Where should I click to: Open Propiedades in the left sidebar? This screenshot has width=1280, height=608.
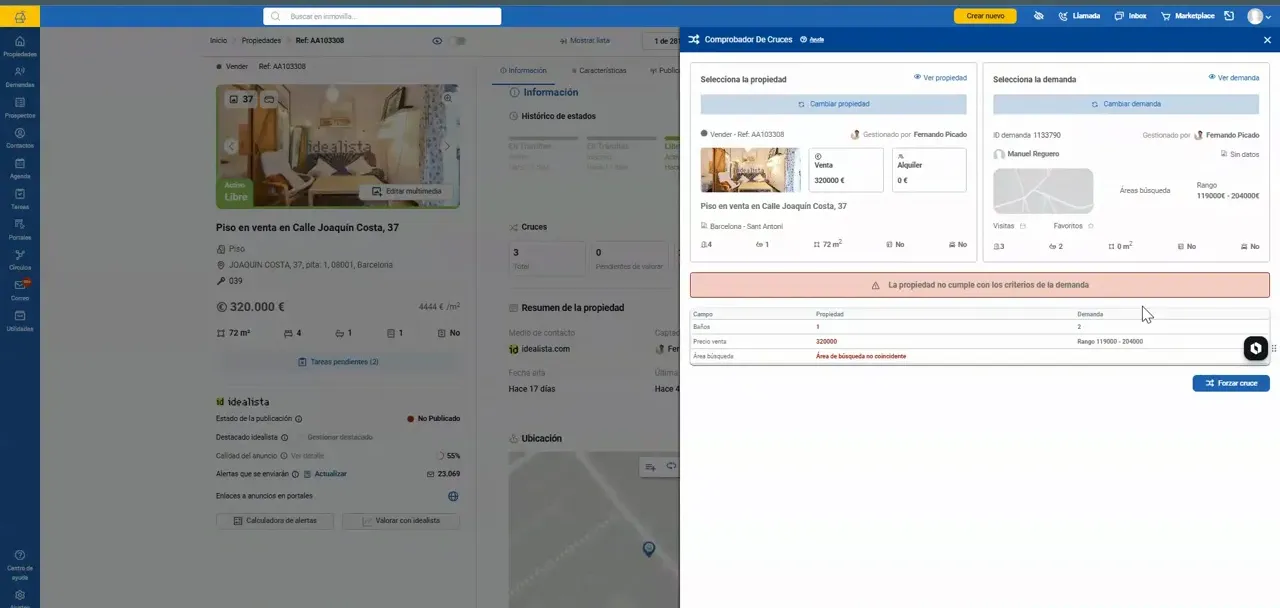coord(20,46)
